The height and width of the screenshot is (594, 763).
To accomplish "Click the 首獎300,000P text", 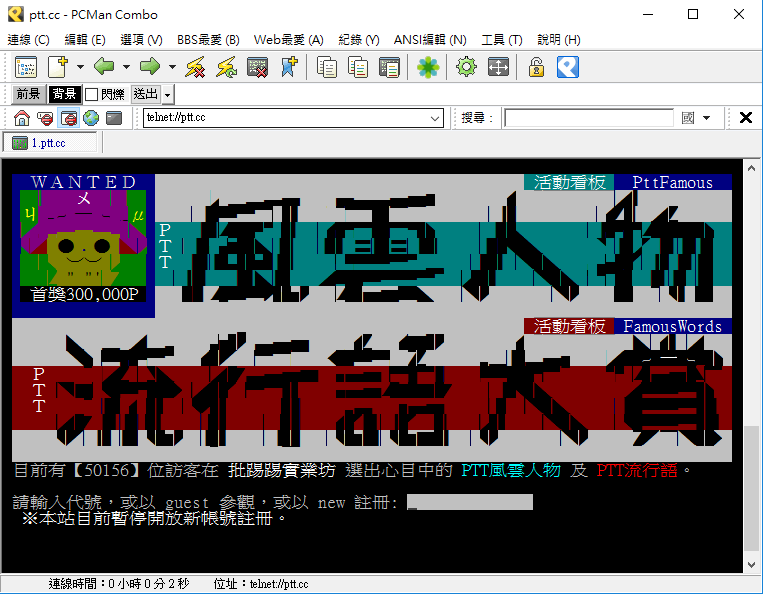I will pyautogui.click(x=85, y=294).
